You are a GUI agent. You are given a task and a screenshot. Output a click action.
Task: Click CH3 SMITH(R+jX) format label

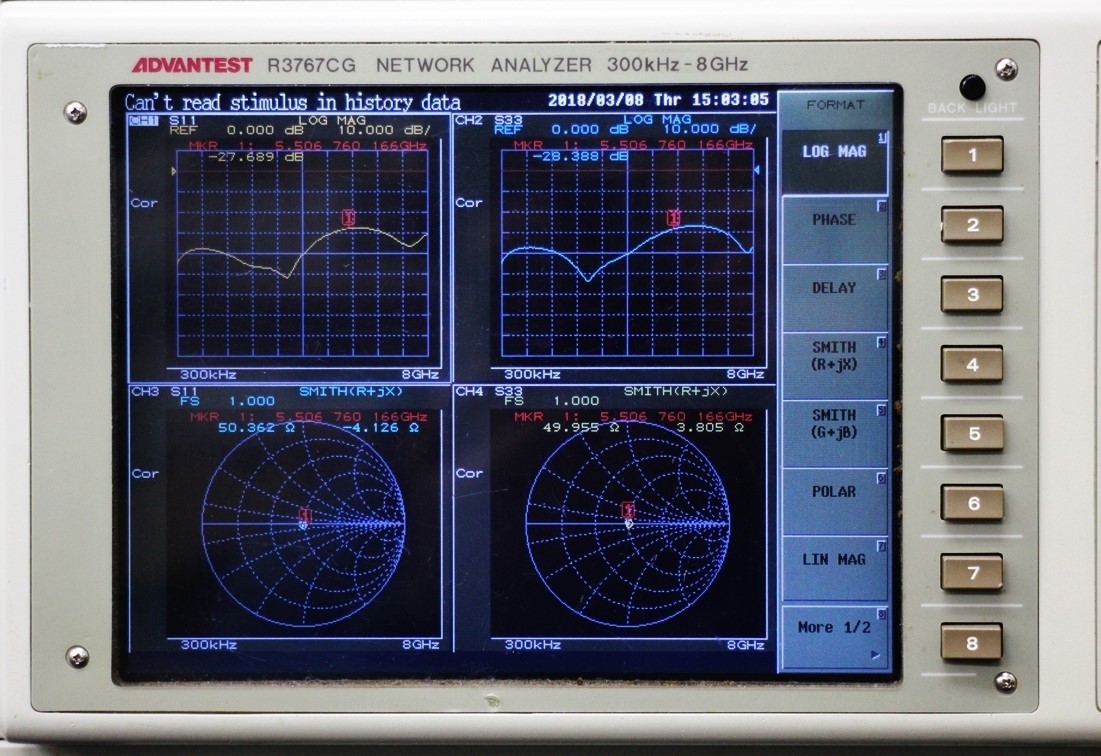[351, 392]
